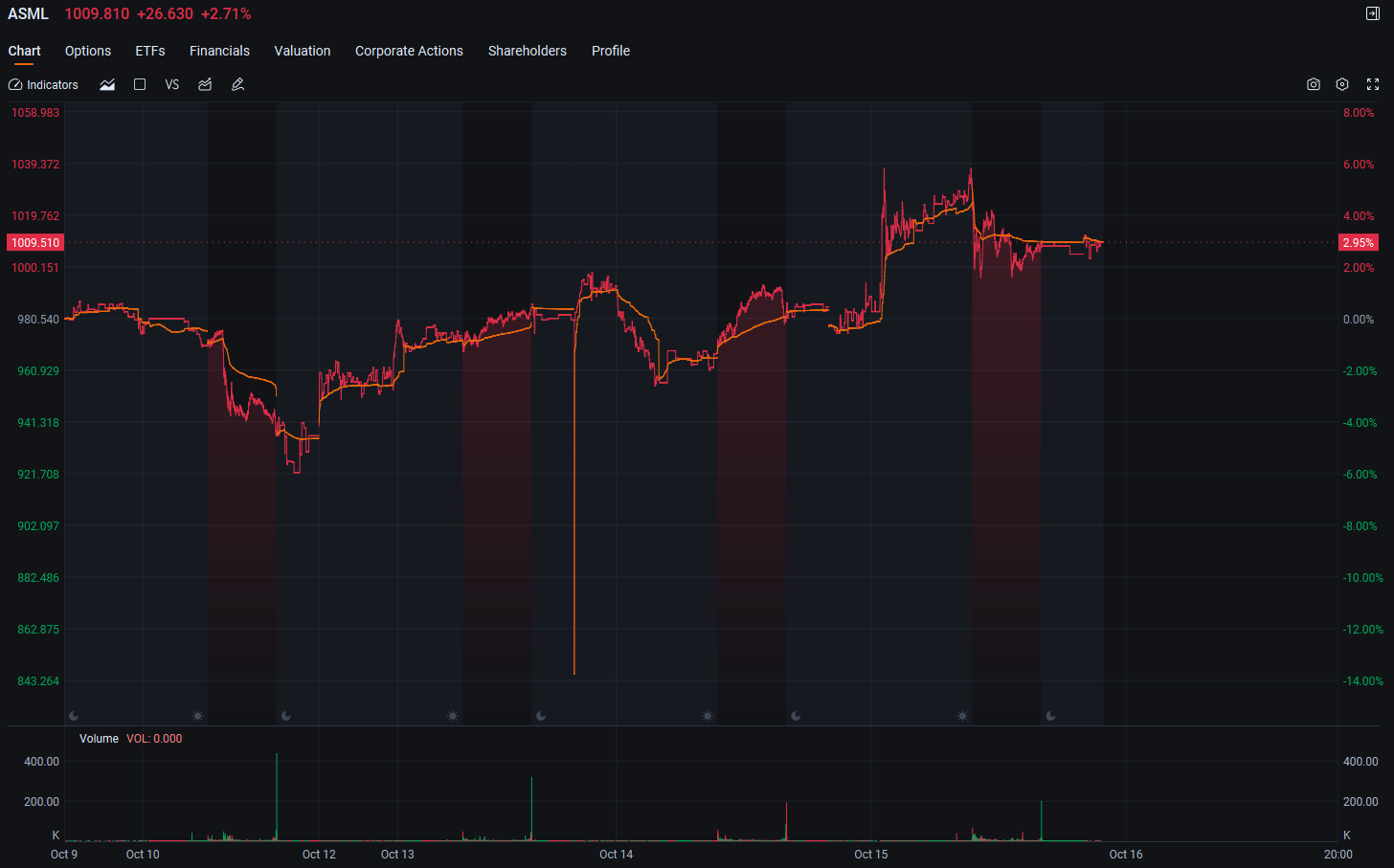Click the moon marker just before Oct 12
The image size is (1394, 868).
(x=286, y=716)
